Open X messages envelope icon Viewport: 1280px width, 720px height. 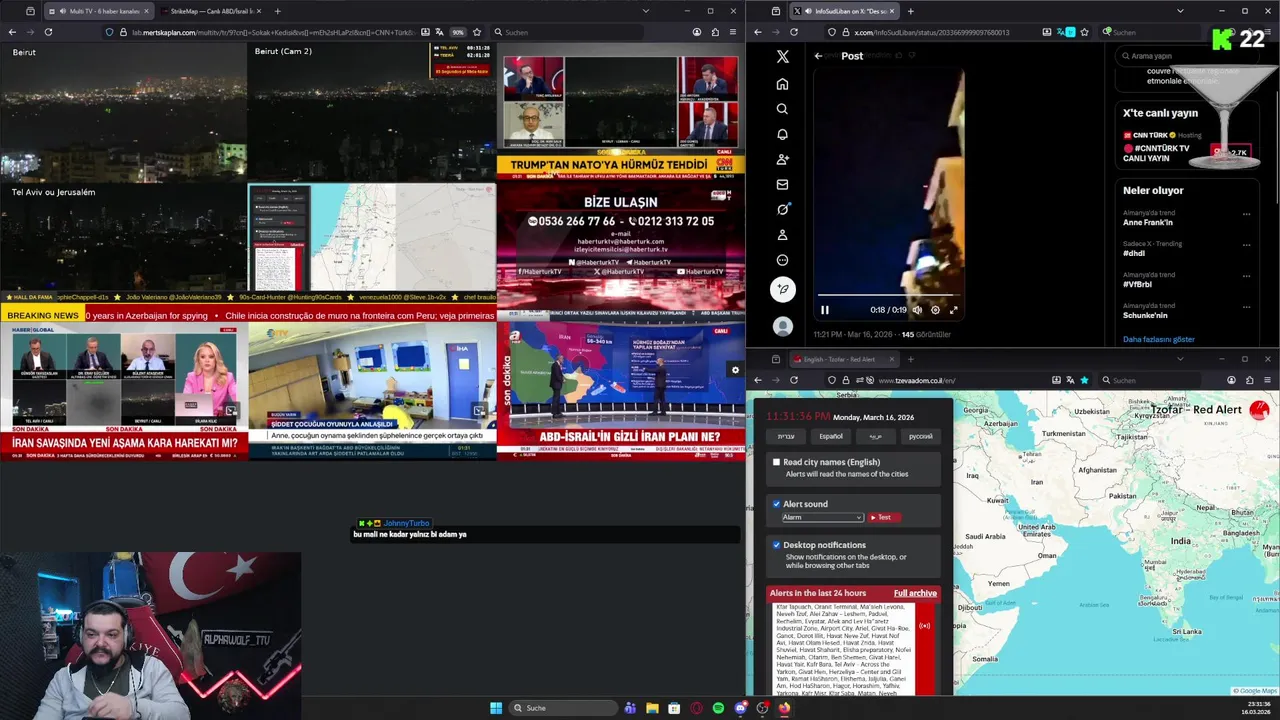pyautogui.click(x=782, y=184)
